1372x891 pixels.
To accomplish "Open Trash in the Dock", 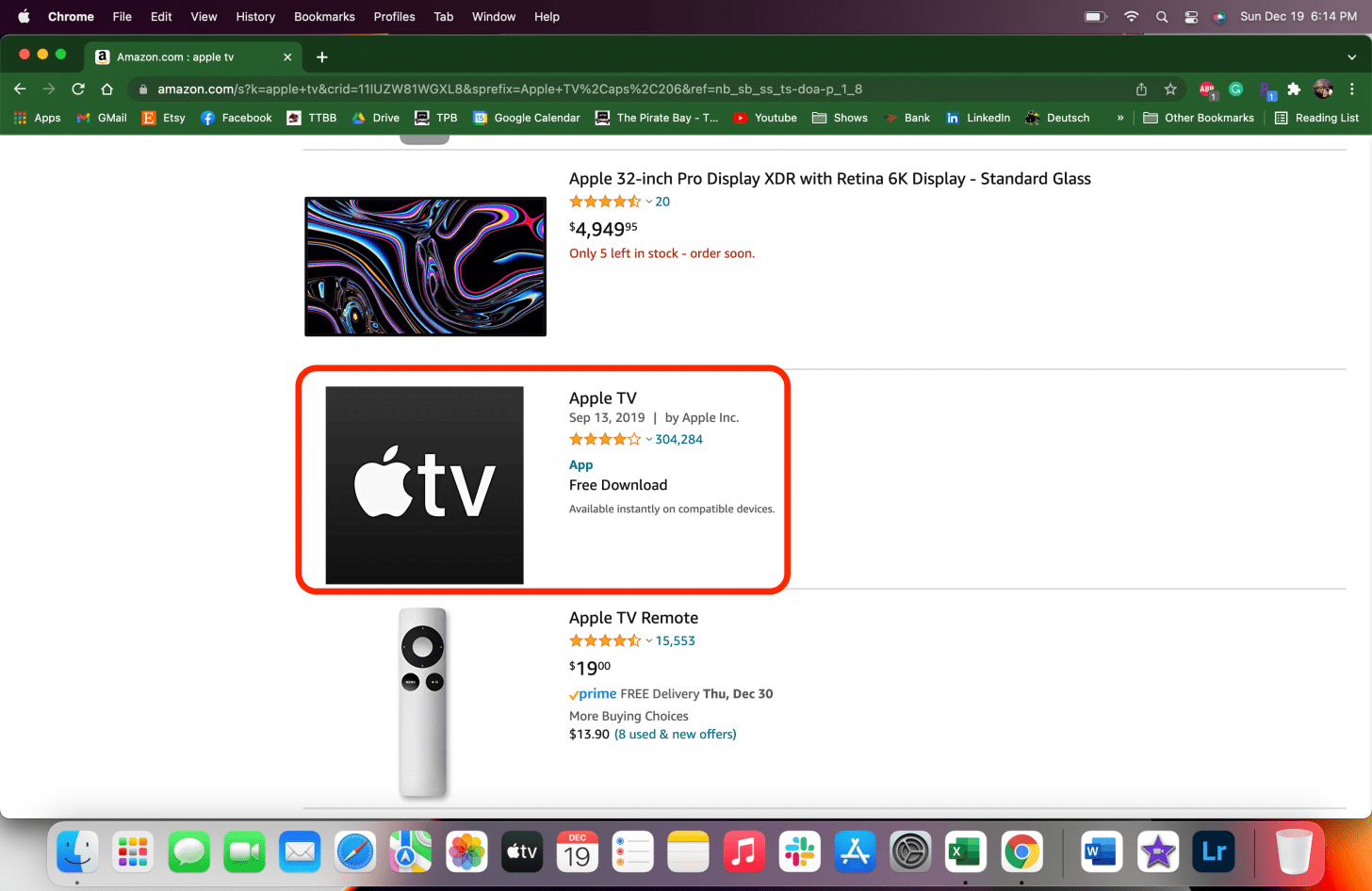I will click(x=1294, y=852).
